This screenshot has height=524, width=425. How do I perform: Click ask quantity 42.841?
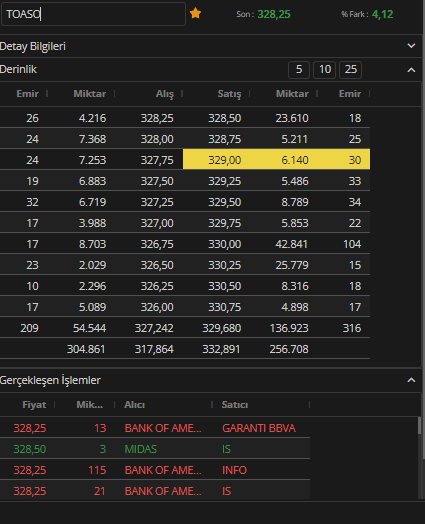pyautogui.click(x=292, y=244)
